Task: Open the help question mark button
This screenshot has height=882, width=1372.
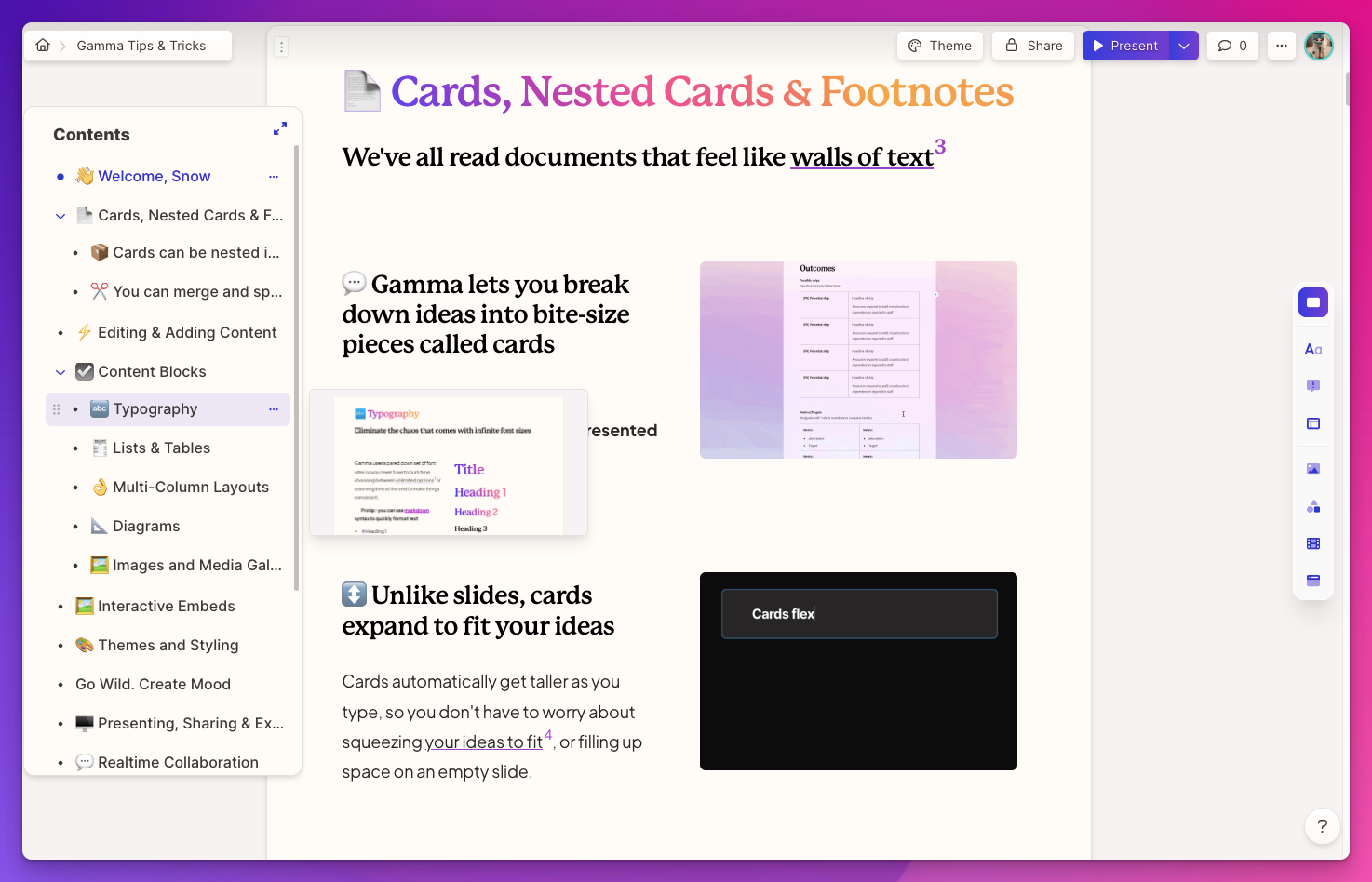Action: (1322, 825)
